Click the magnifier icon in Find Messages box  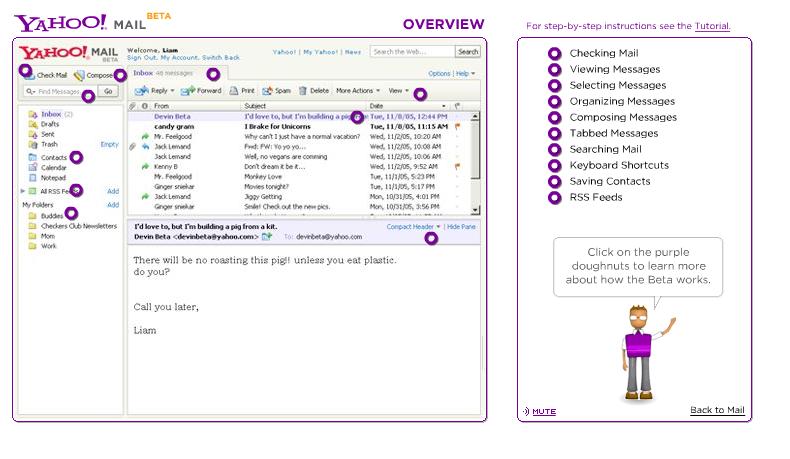coord(30,92)
